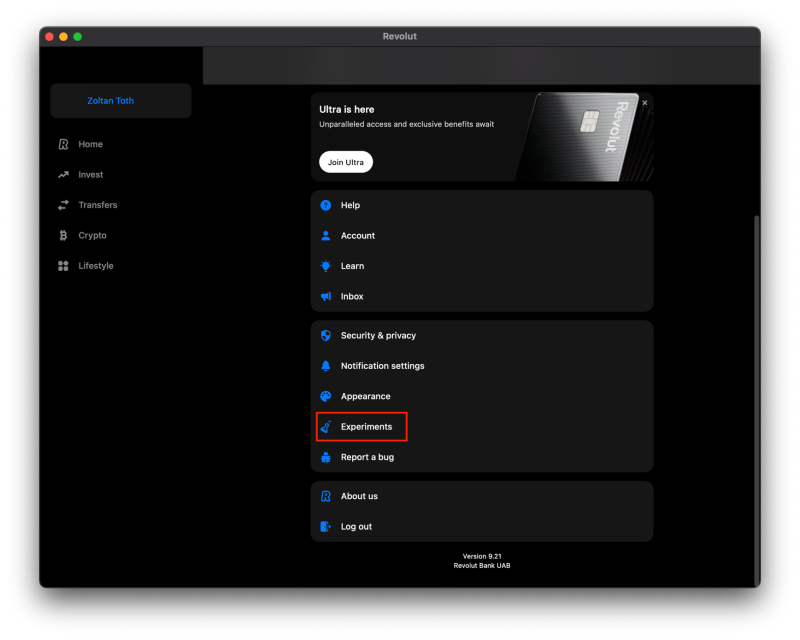Dismiss the Ultra is here banner
The image size is (800, 640).
coord(645,103)
